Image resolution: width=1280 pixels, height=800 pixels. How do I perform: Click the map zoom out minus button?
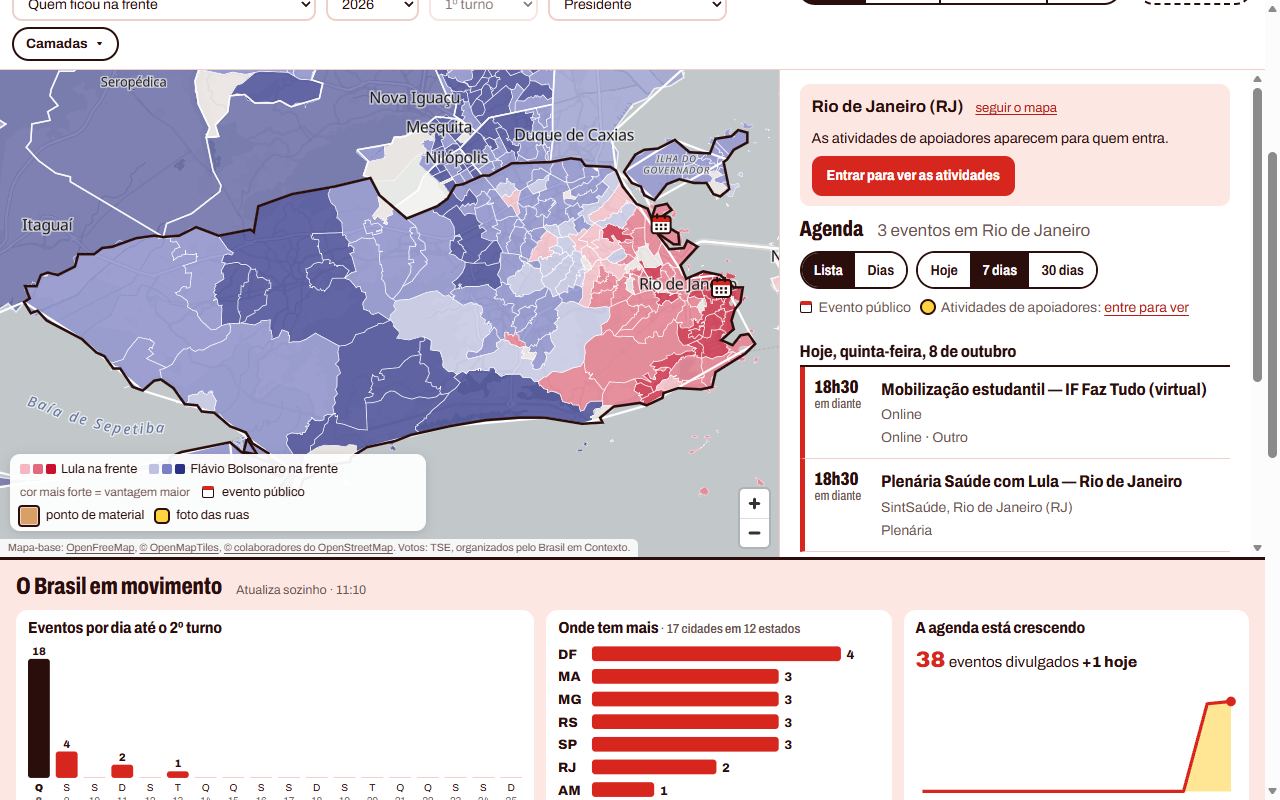click(x=754, y=533)
